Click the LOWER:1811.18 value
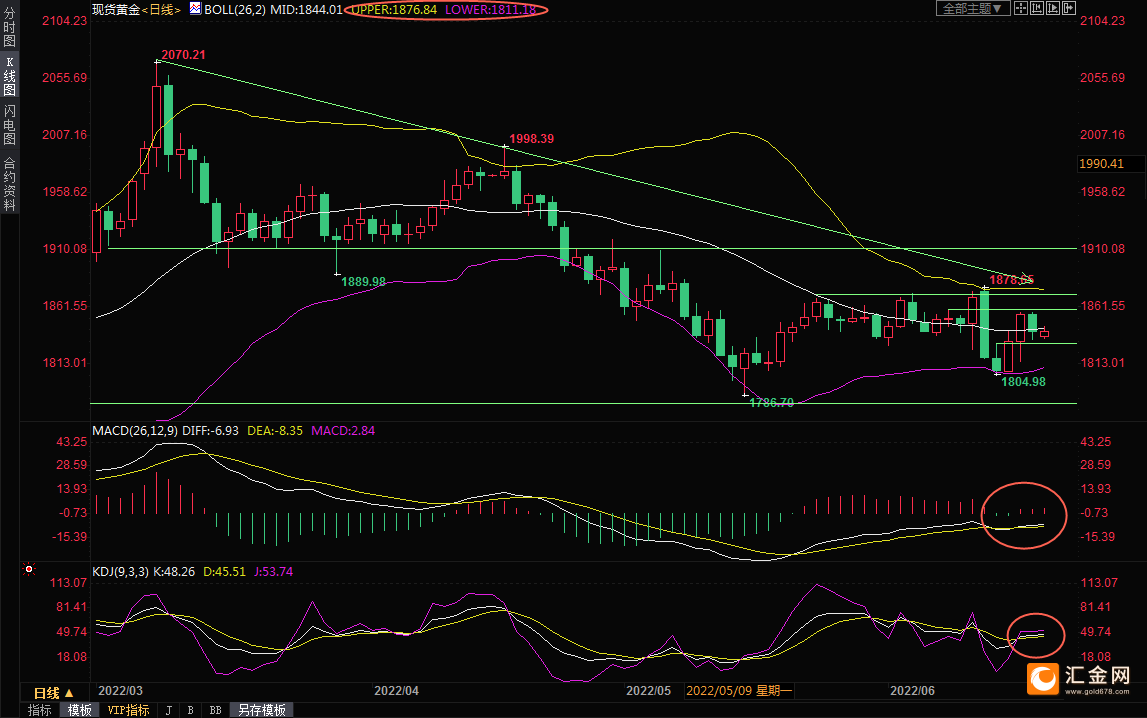 [x=490, y=10]
